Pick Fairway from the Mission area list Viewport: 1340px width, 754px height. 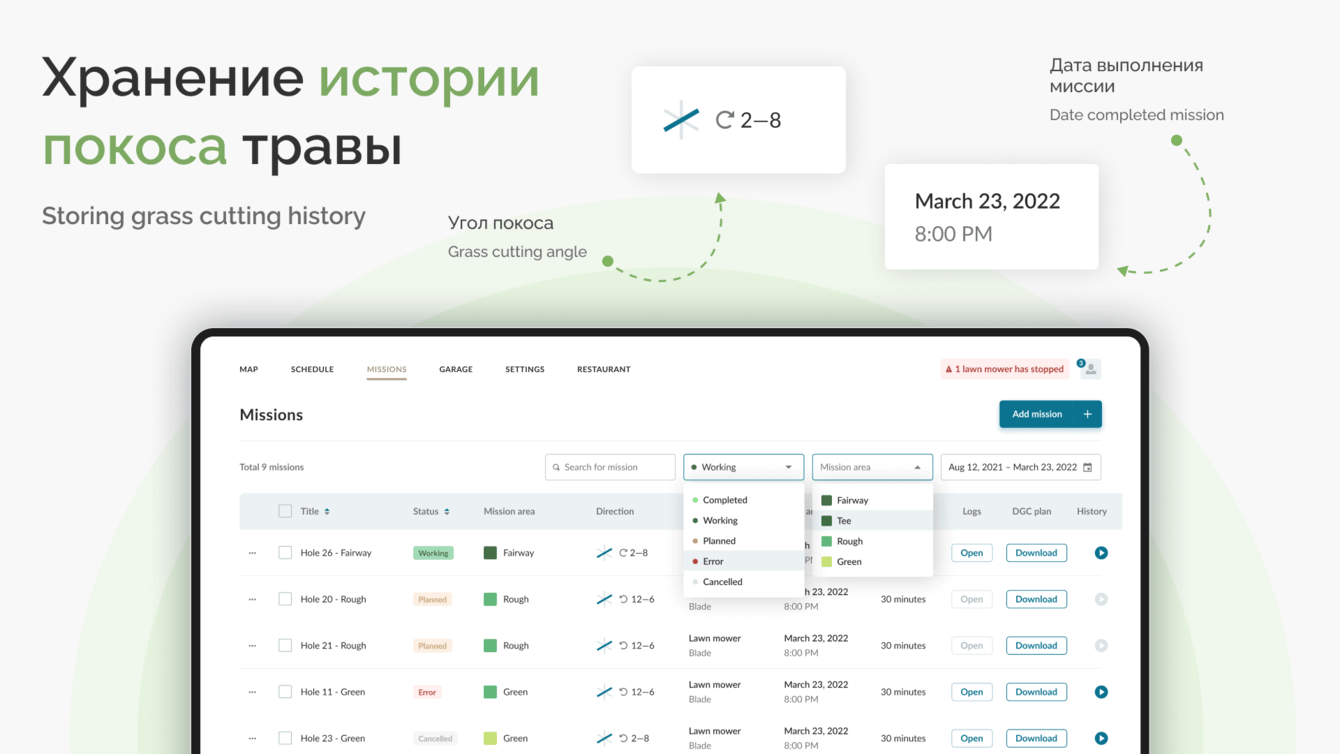(x=872, y=500)
